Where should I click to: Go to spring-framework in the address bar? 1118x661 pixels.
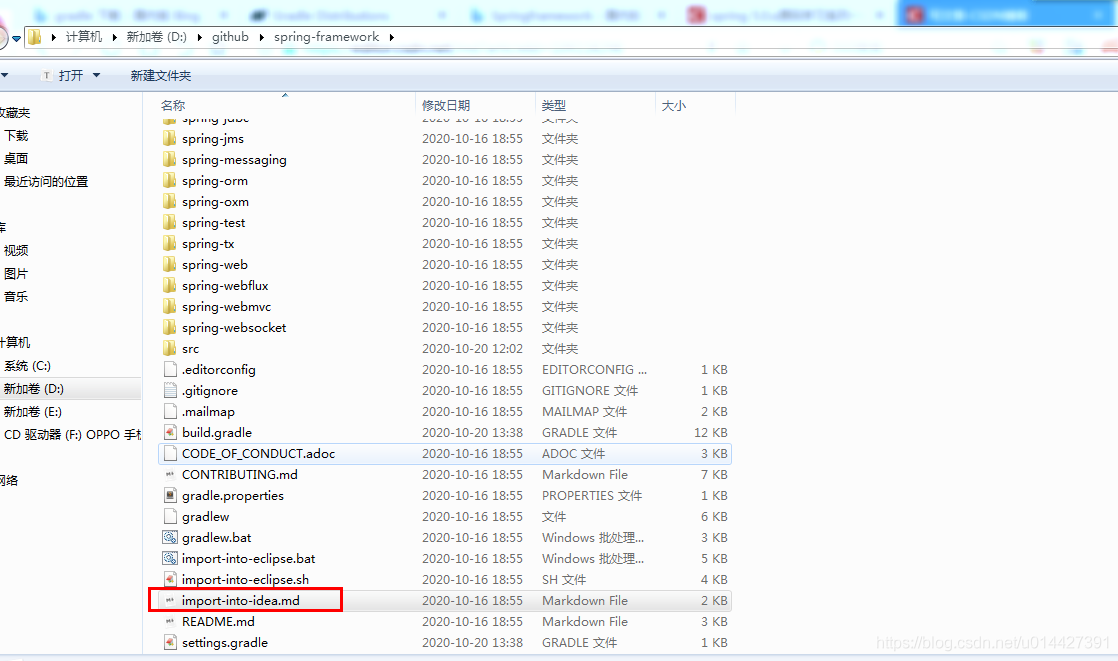pyautogui.click(x=327, y=37)
